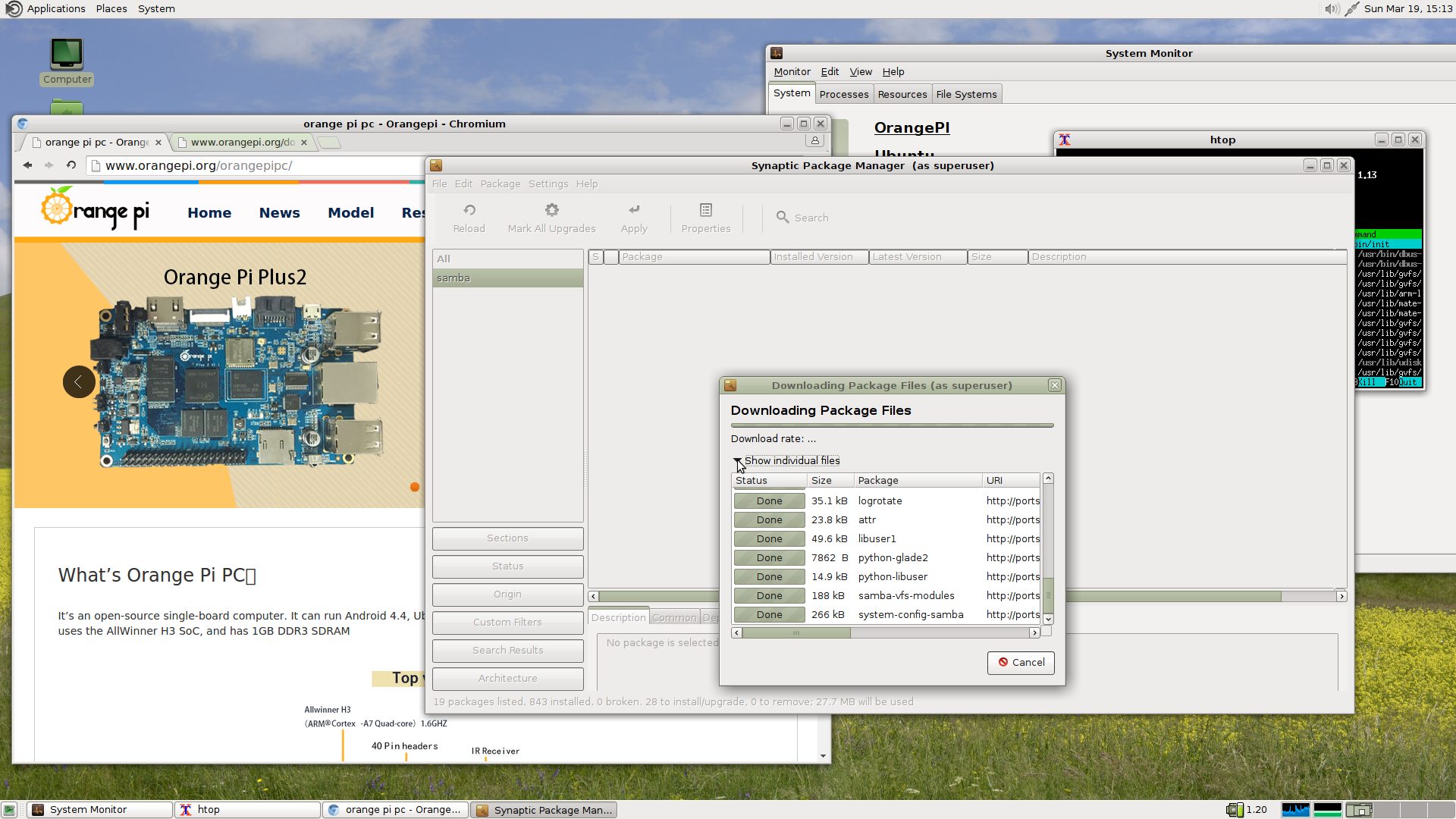Click the orange carousel indicator dot
This screenshot has height=819, width=1456.
415,487
